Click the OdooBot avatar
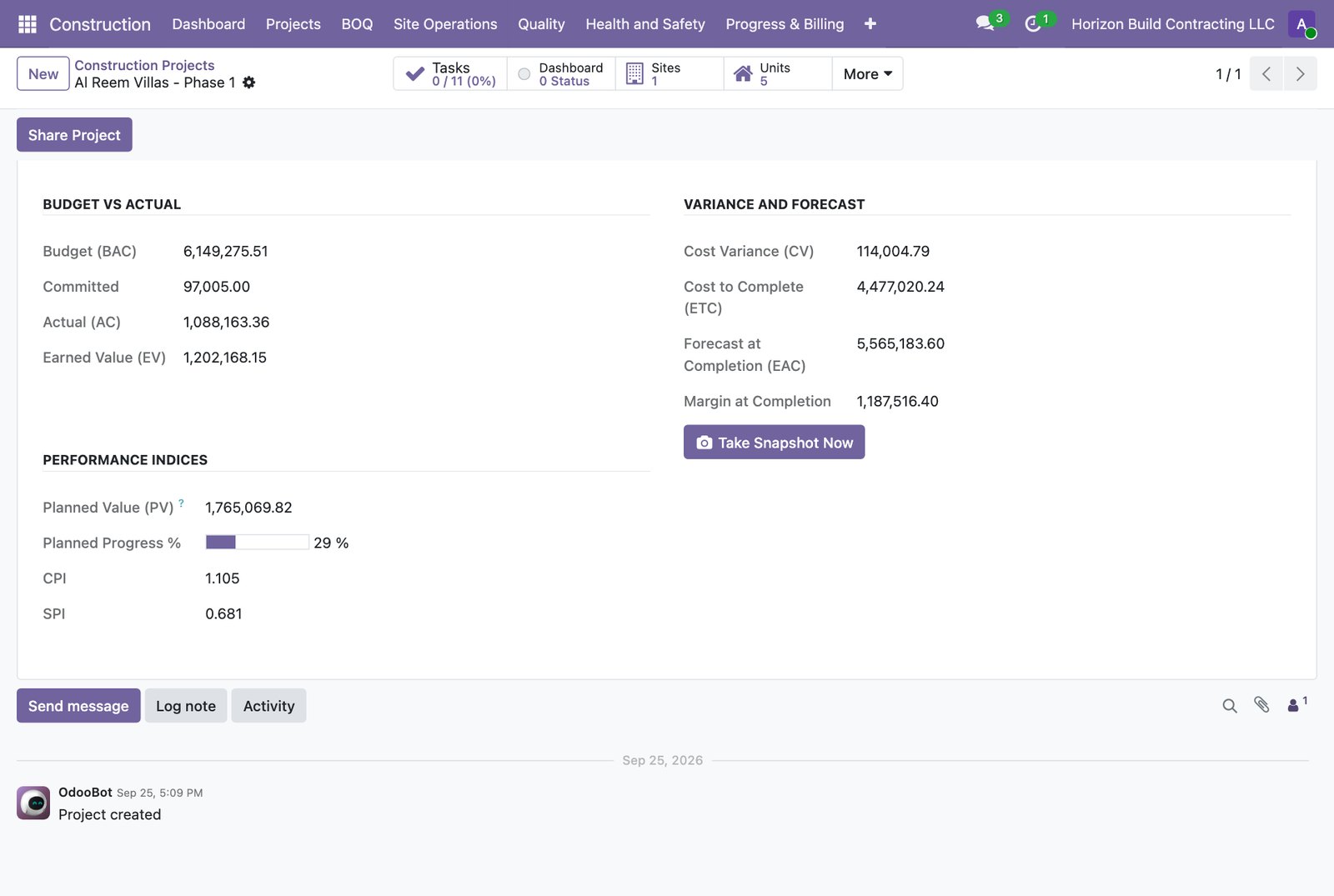This screenshot has width=1334, height=896. click(x=33, y=803)
